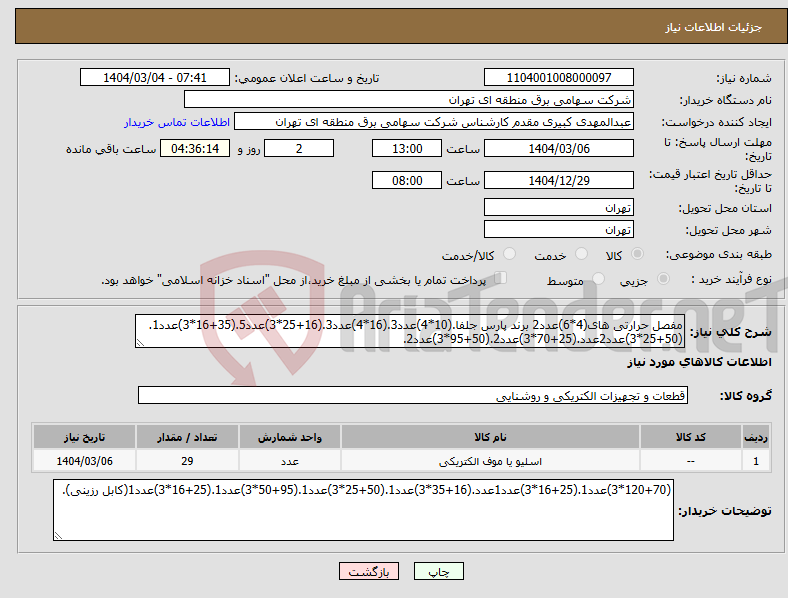Click the request creator name field
The height and width of the screenshot is (598, 788).
pyautogui.click(x=434, y=122)
